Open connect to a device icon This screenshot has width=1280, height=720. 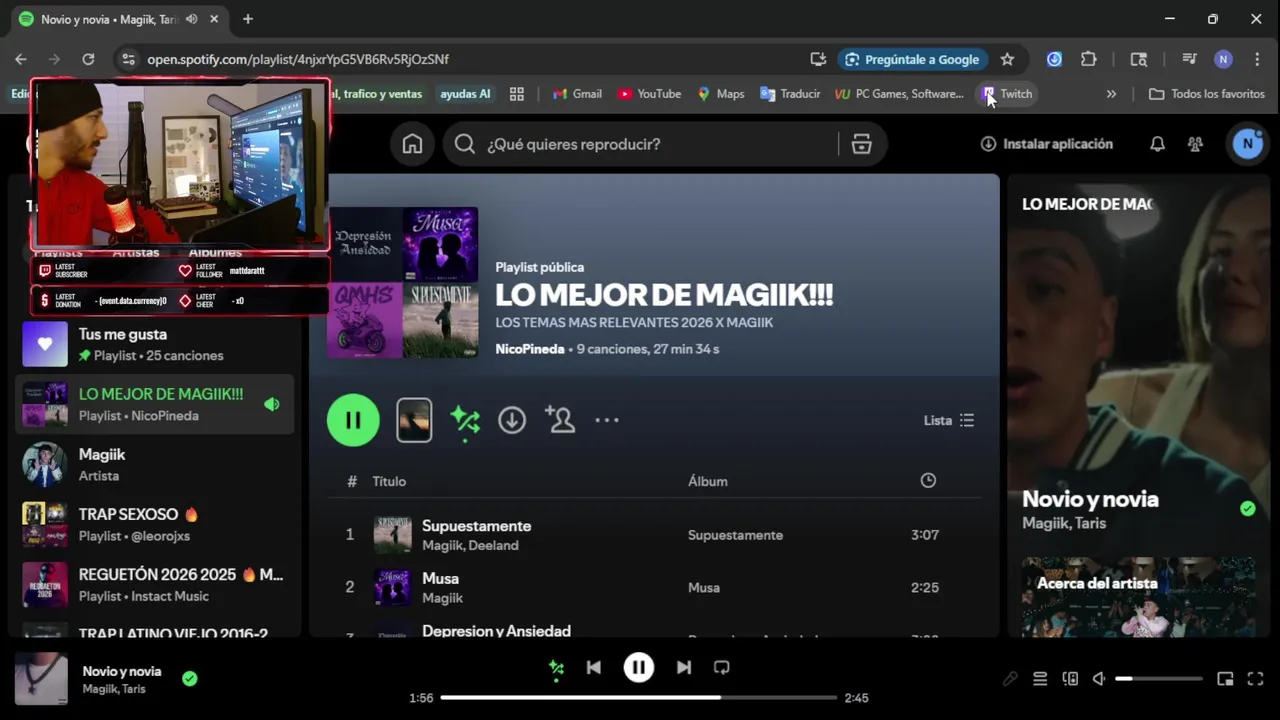(x=1070, y=679)
